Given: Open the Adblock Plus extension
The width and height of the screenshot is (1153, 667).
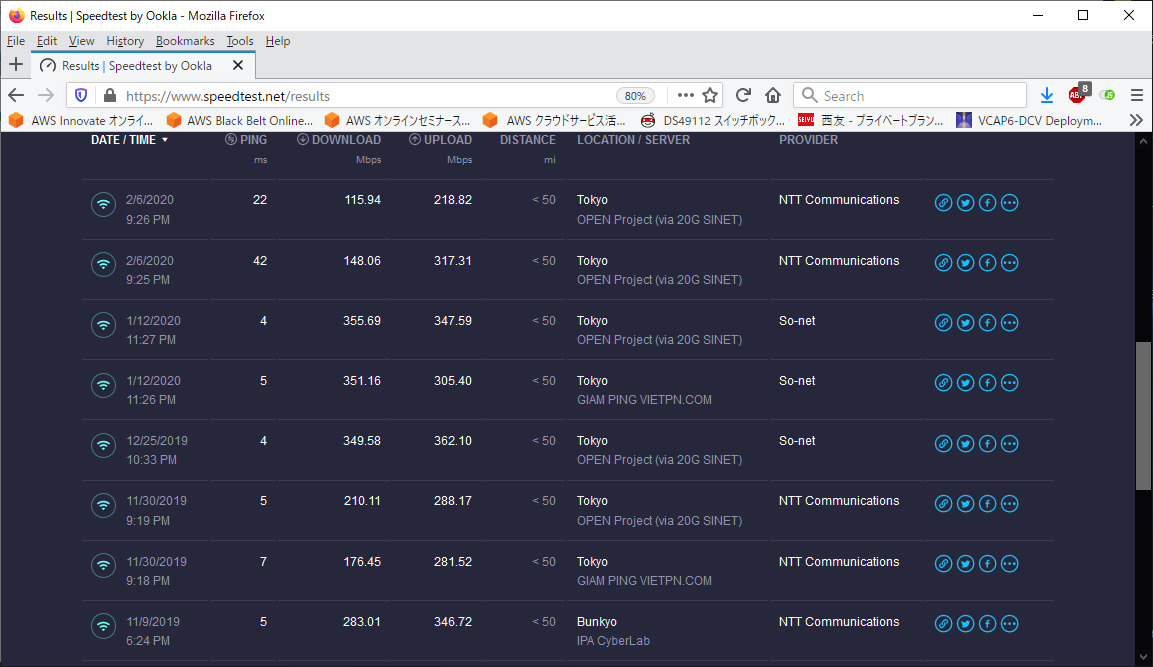Looking at the screenshot, I should click(x=1077, y=95).
